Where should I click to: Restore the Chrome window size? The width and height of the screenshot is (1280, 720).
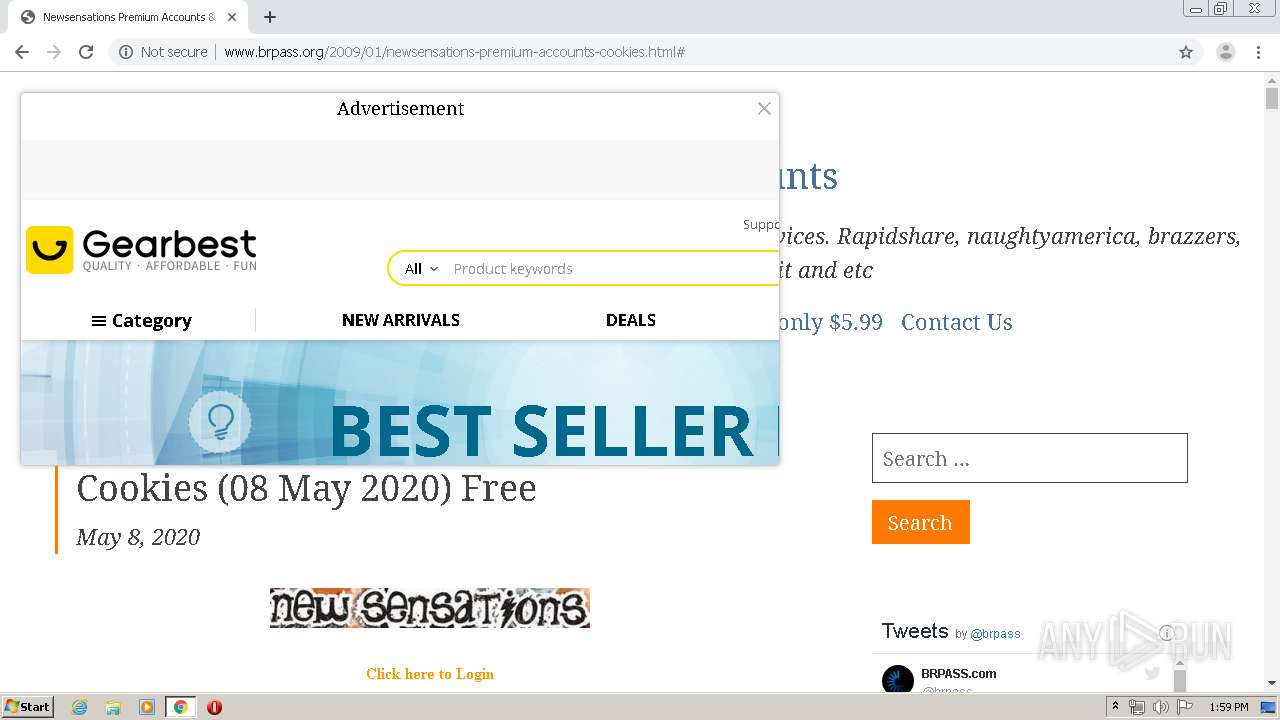[1221, 8]
